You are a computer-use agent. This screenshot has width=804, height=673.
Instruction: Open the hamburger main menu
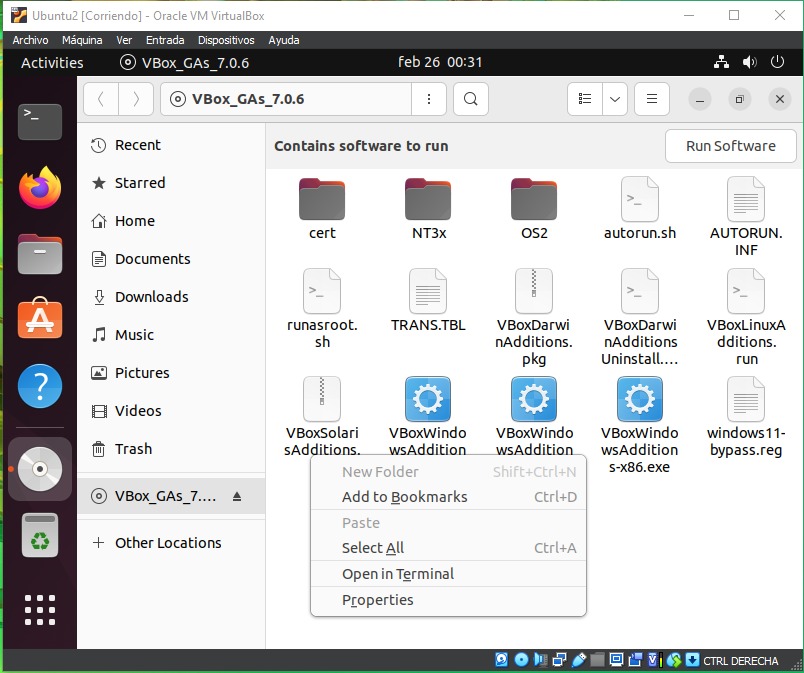pos(651,99)
